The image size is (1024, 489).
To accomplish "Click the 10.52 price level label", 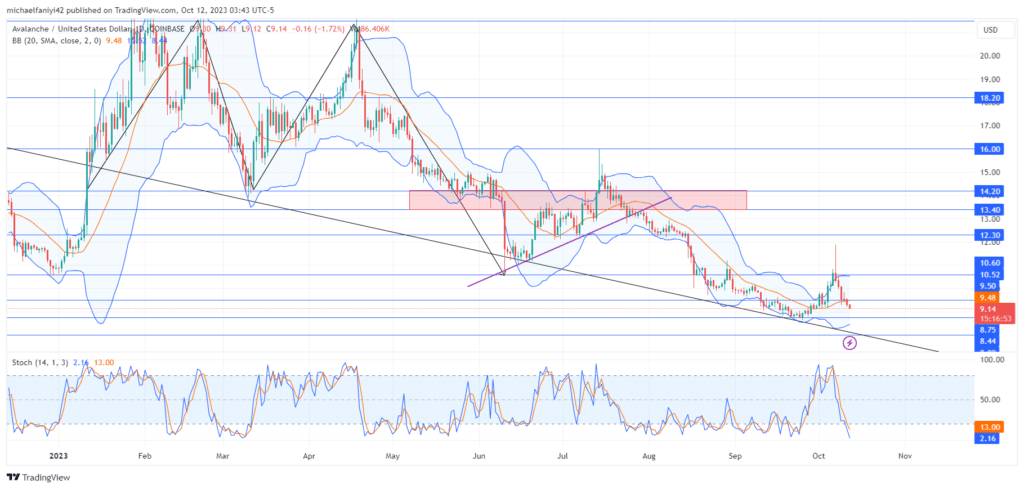I will pyautogui.click(x=991, y=274).
